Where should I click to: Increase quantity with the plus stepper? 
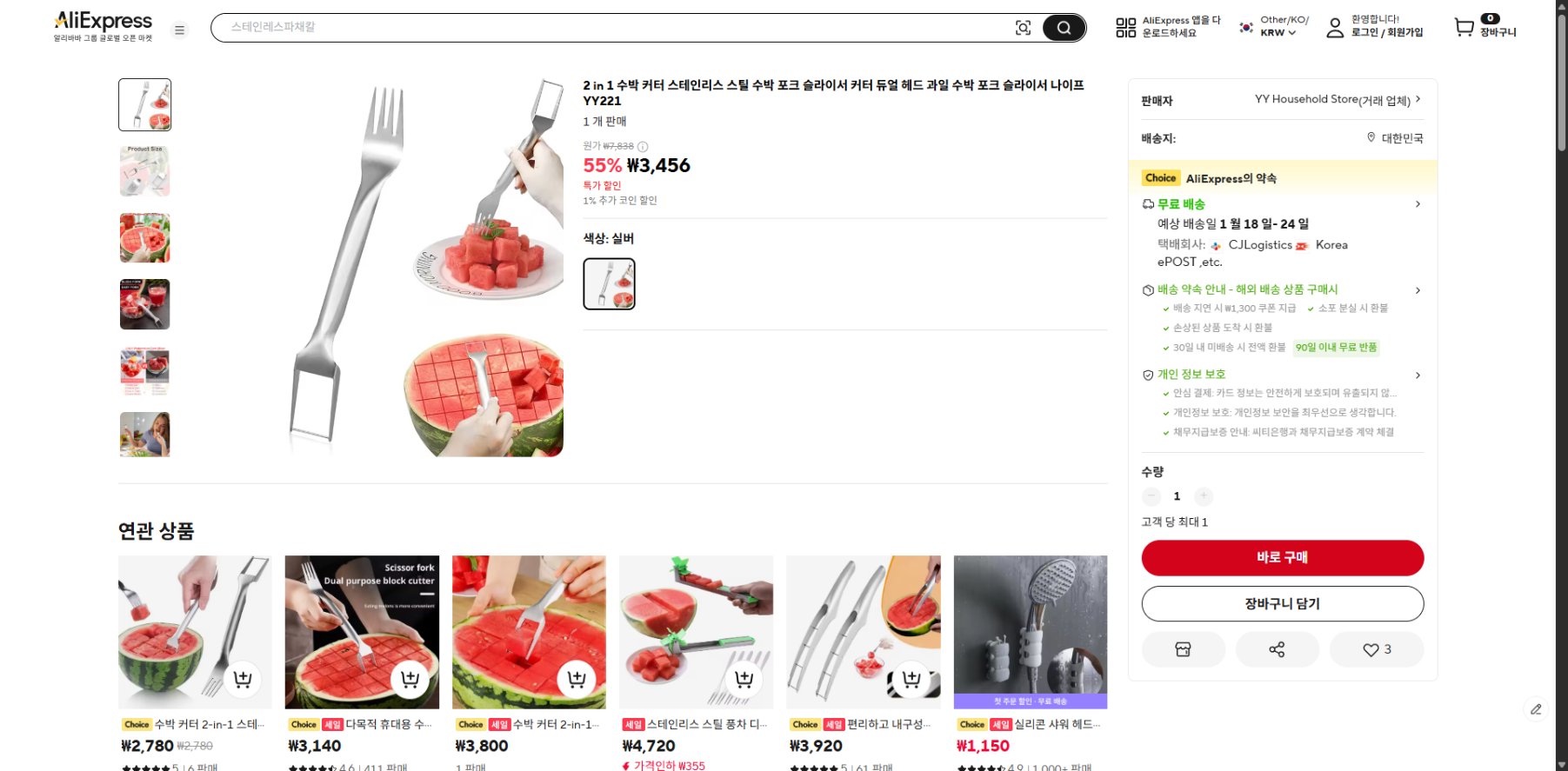[x=1204, y=496]
